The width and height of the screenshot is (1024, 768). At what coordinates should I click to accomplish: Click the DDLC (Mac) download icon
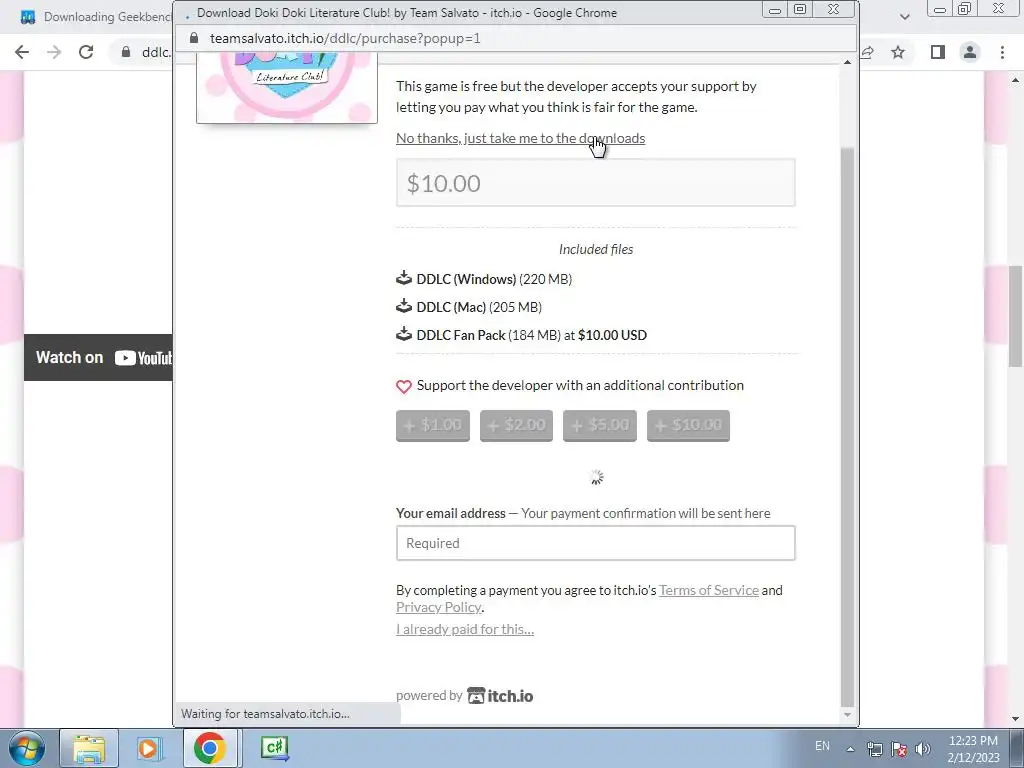click(x=404, y=306)
